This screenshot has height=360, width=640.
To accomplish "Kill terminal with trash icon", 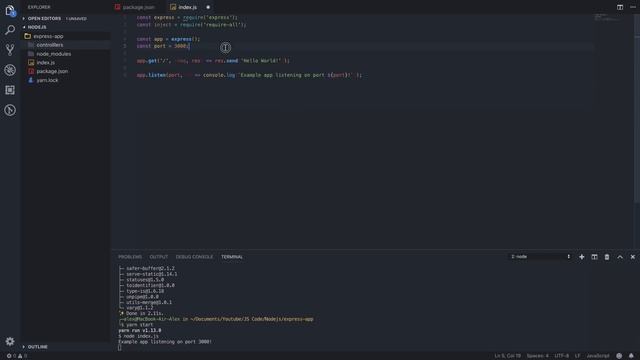I will [607, 257].
